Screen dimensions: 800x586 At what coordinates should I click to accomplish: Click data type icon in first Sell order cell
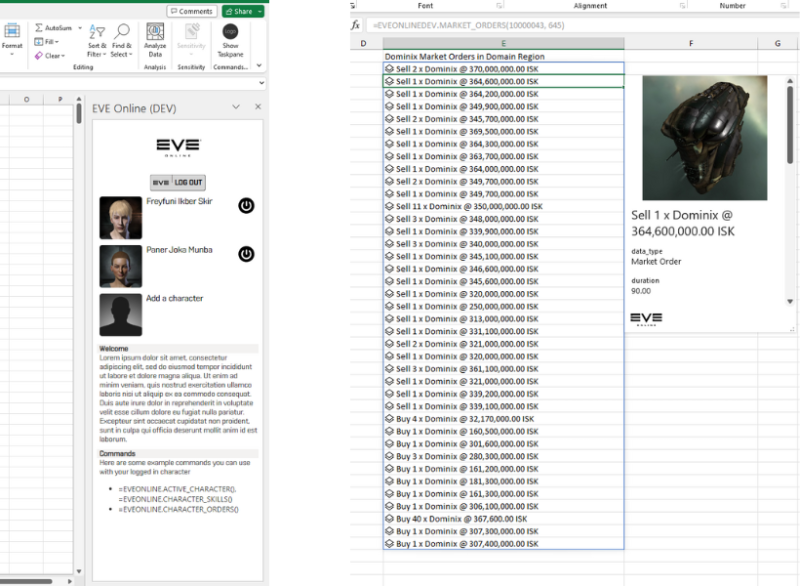point(390,70)
